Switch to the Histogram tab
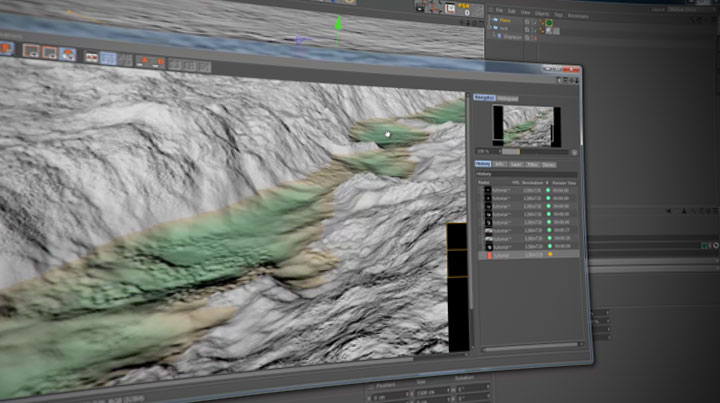 click(x=507, y=98)
